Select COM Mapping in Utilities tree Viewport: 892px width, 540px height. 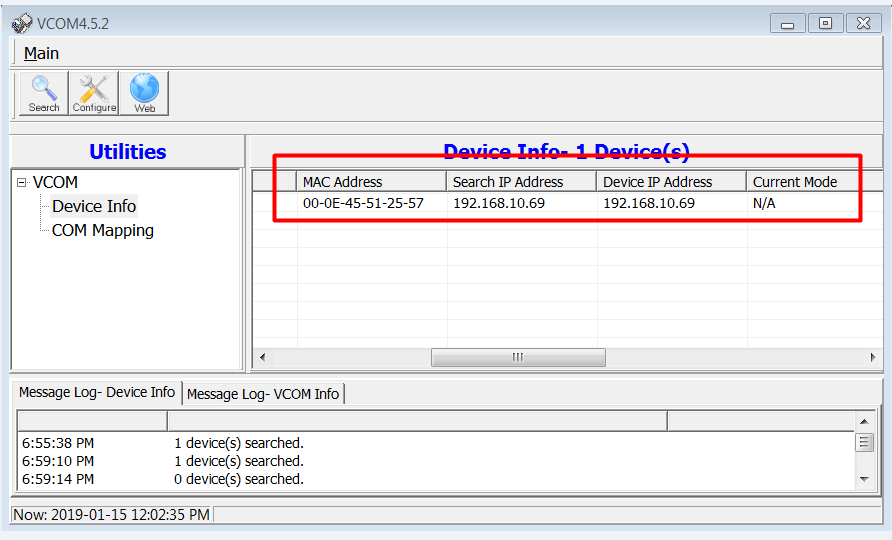102,230
